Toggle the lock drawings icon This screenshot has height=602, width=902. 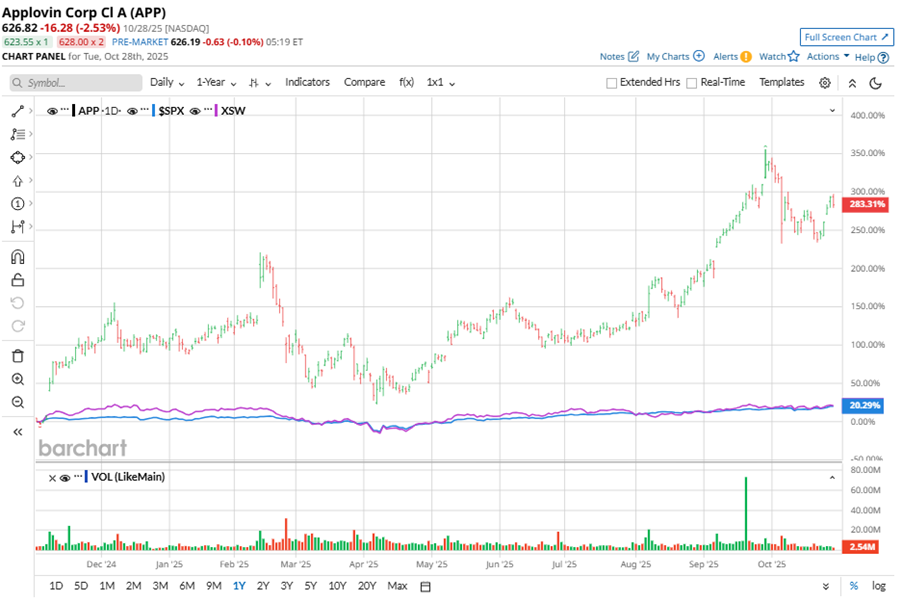tap(18, 280)
